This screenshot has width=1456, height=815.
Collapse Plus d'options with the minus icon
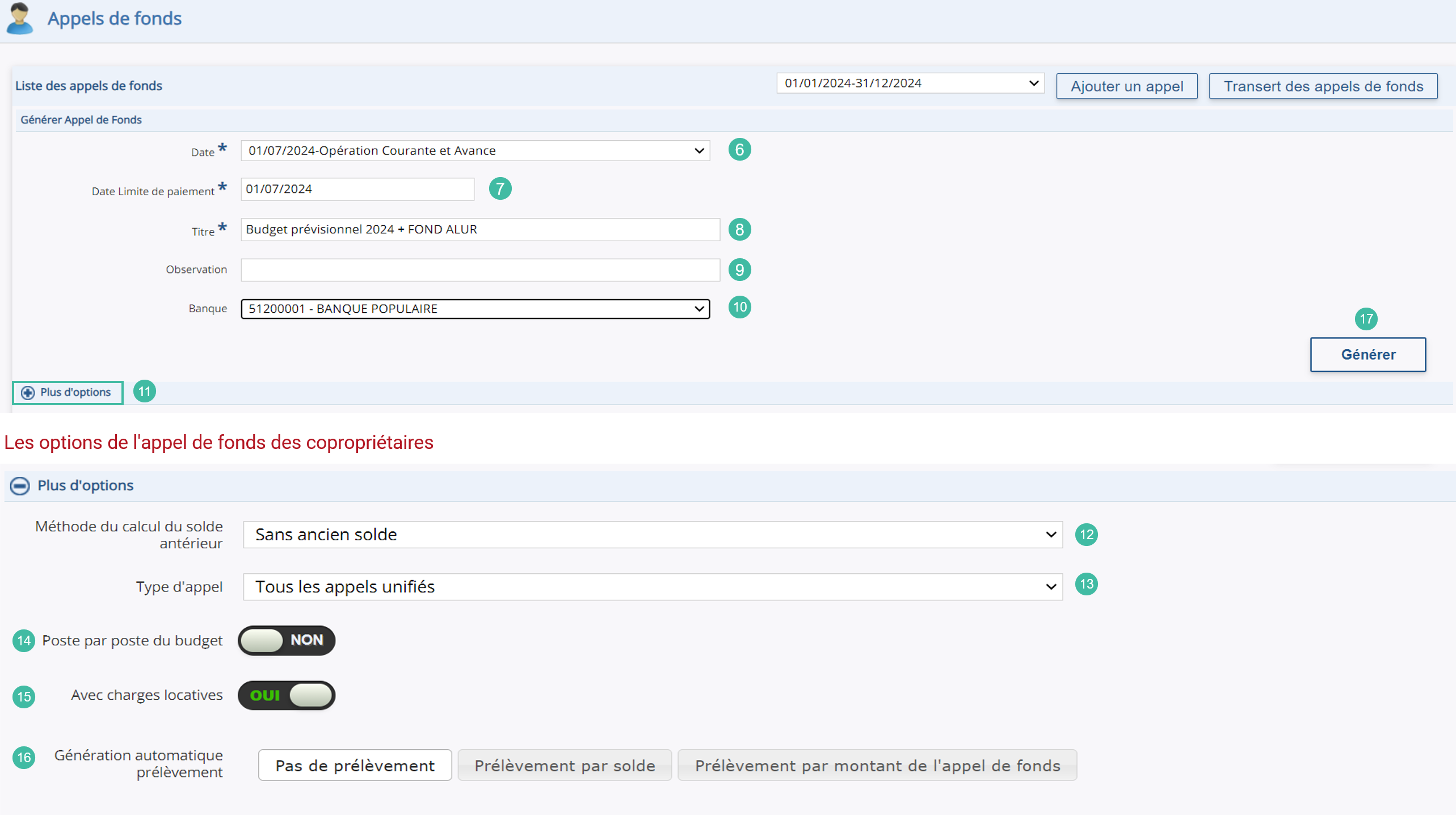tap(20, 486)
